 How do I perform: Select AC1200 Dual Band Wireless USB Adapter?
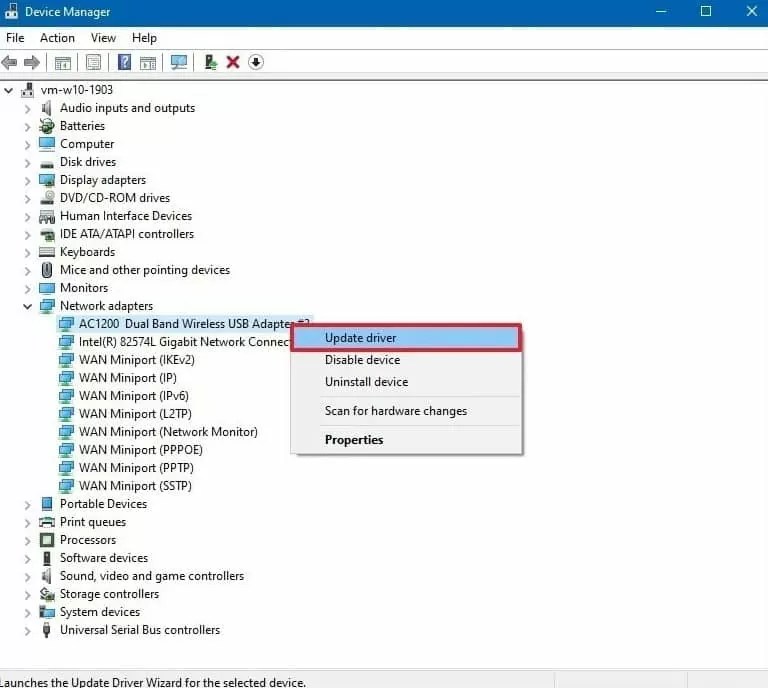coord(184,324)
